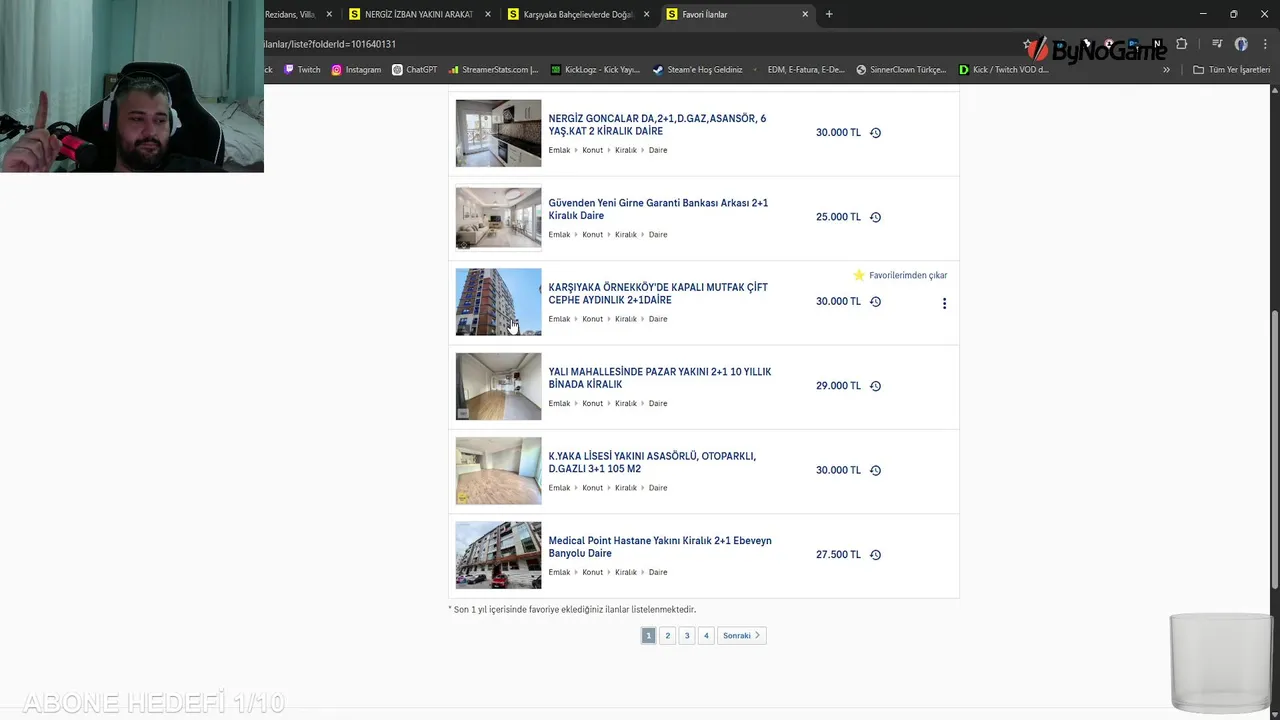Click Konut breadcrumb under K.YAKA LİSESİ listing

click(x=593, y=488)
